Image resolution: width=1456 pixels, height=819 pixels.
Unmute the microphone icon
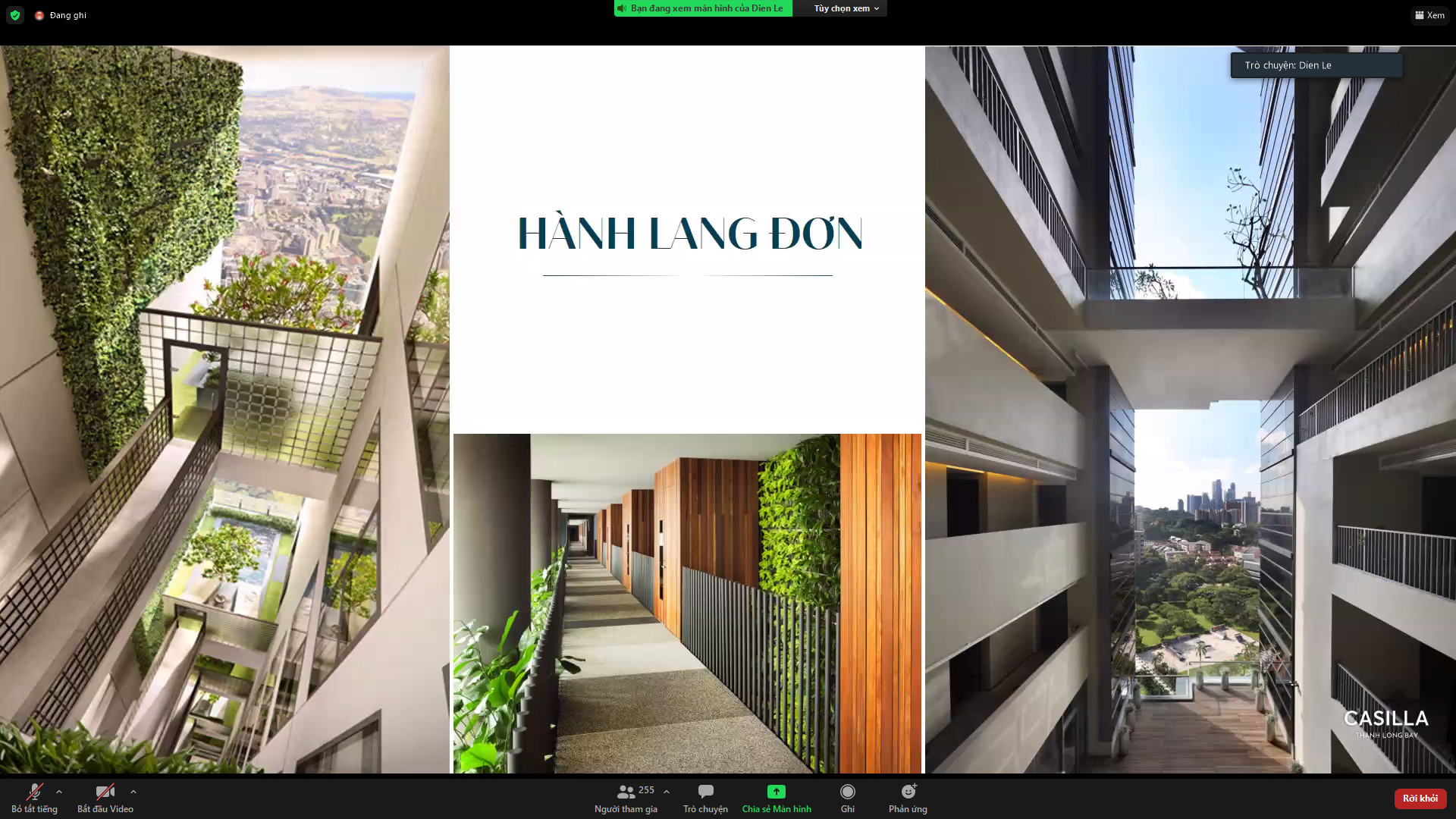click(x=34, y=792)
